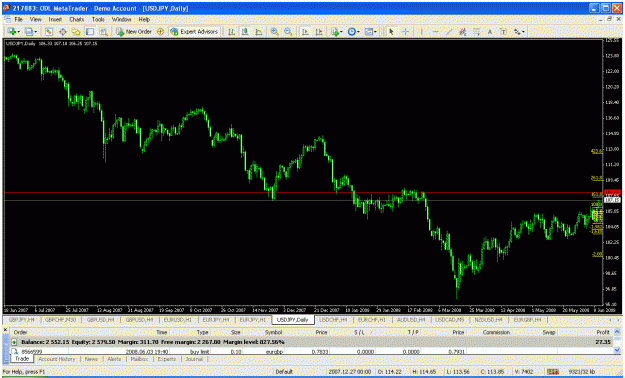Open the News terminal tab
The height and width of the screenshot is (378, 625).
pos(91,359)
